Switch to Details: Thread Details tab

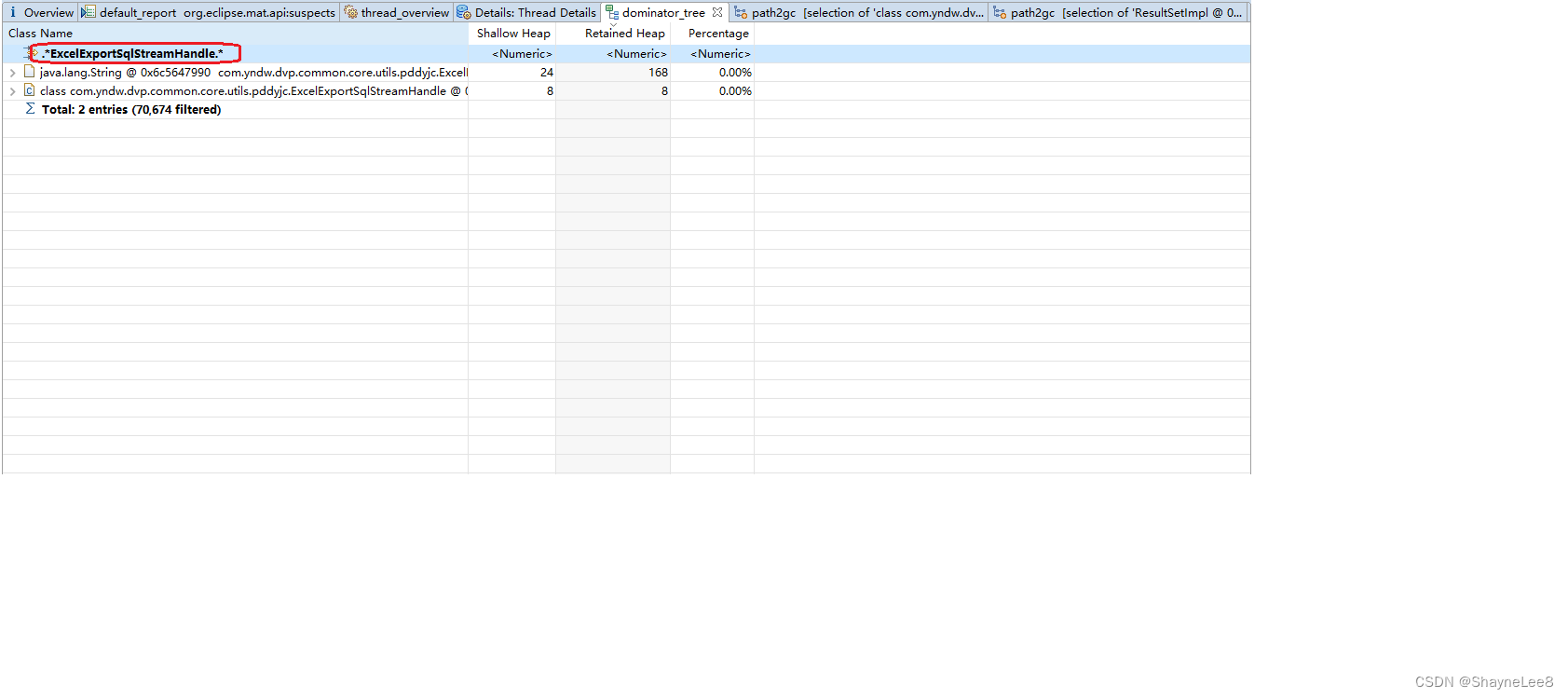(x=527, y=12)
